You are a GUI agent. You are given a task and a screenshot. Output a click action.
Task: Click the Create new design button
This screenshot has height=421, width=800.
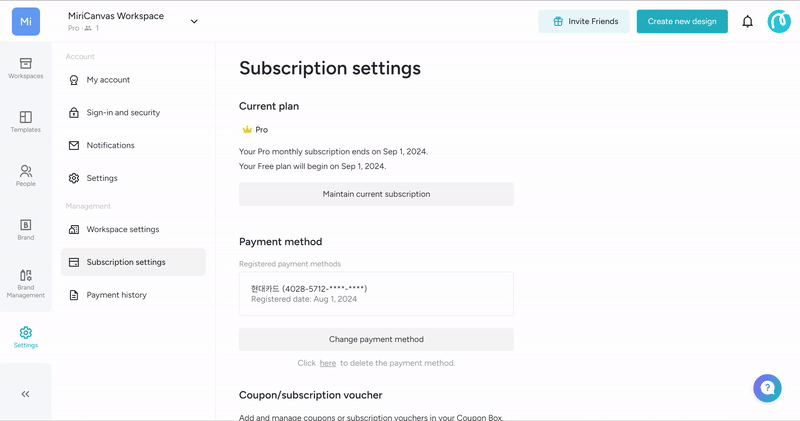(x=681, y=21)
